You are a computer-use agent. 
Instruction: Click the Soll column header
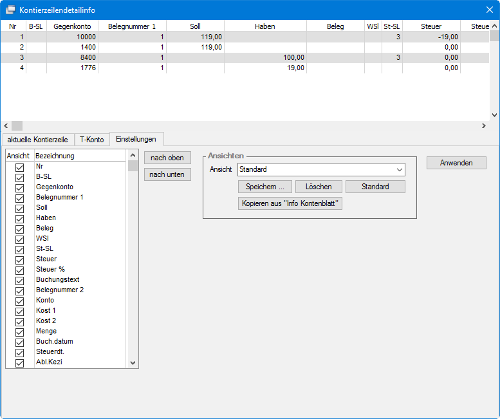(x=195, y=26)
